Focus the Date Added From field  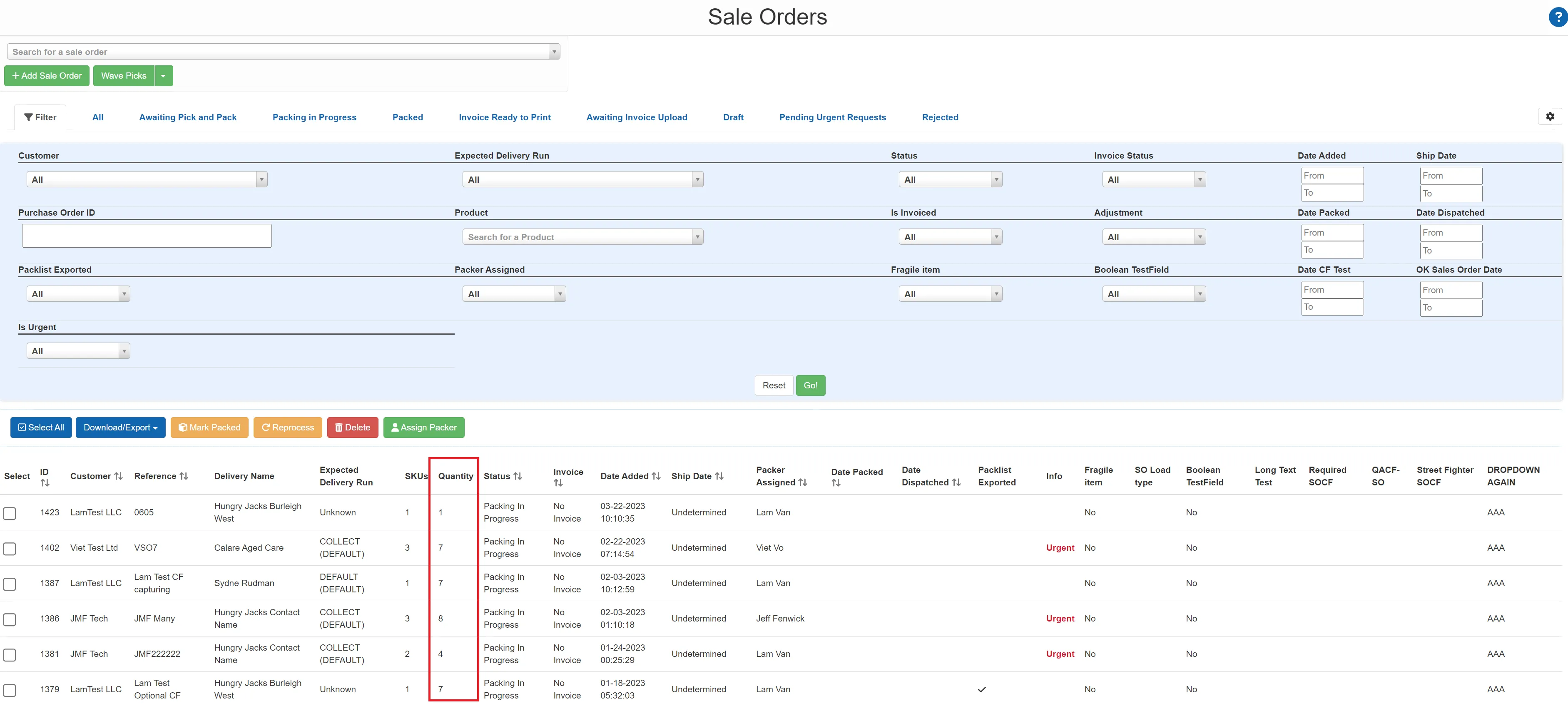click(x=1332, y=176)
